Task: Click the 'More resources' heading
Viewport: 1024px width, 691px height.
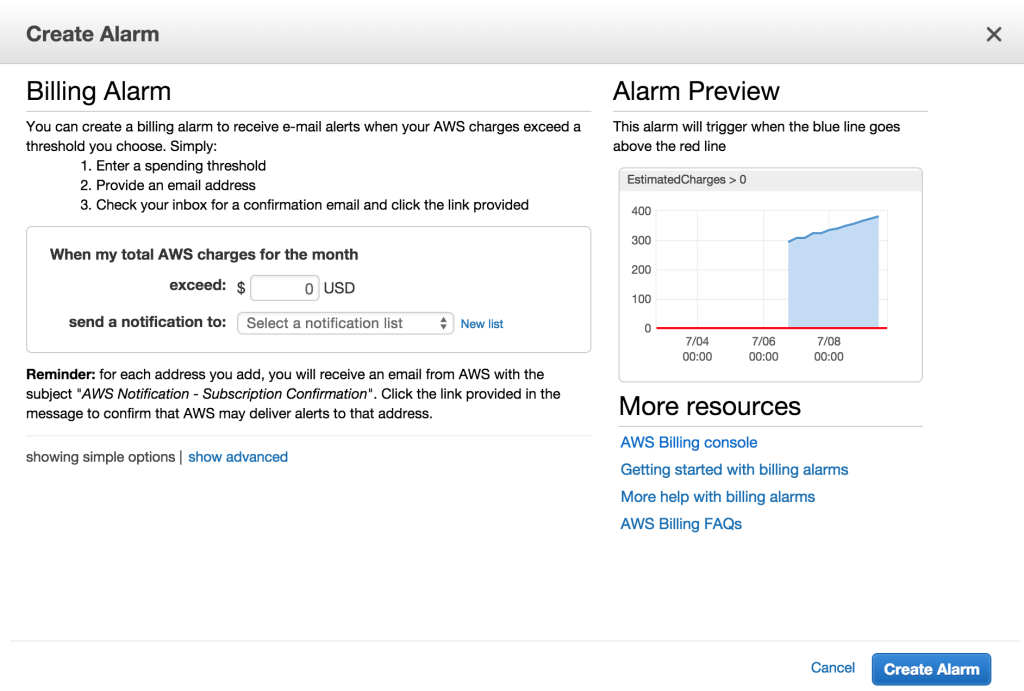Action: (x=710, y=406)
